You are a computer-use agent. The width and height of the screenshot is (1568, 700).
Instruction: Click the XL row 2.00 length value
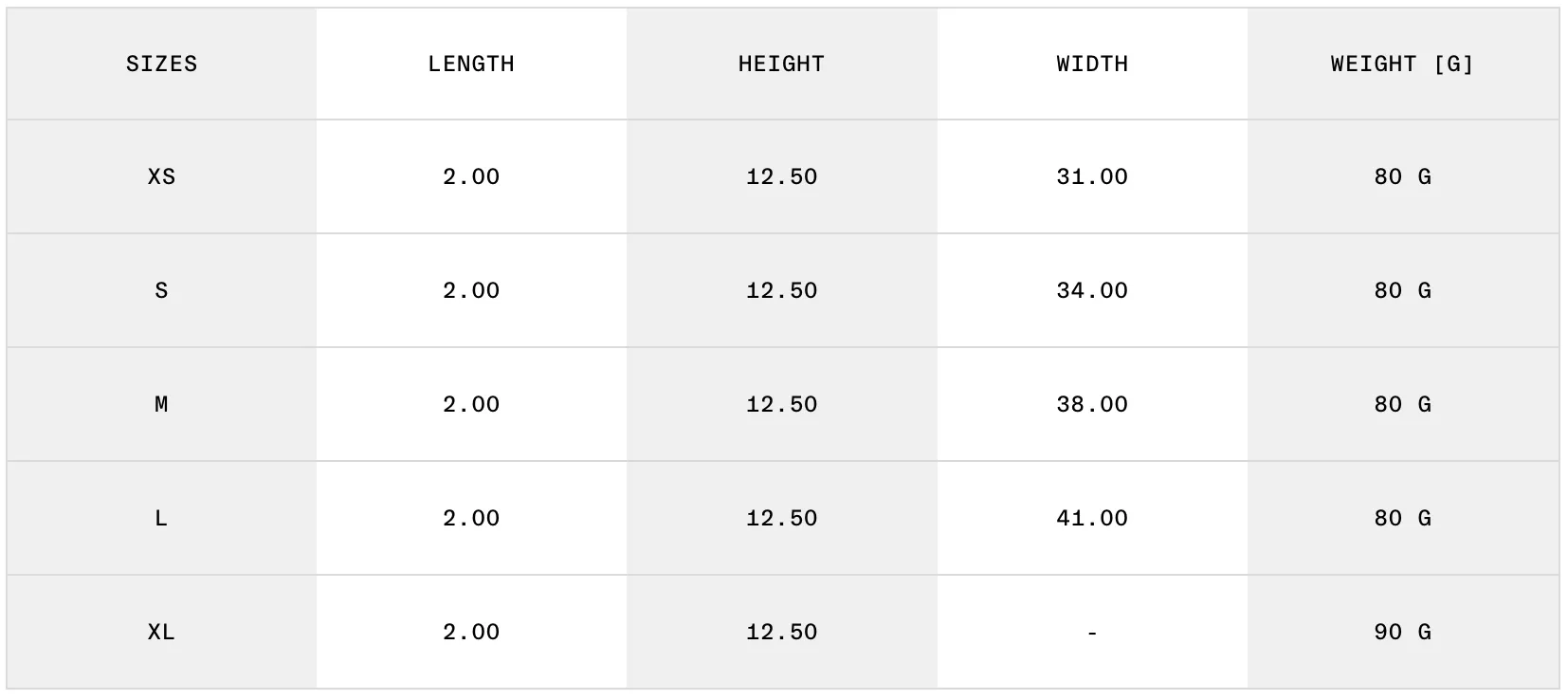(x=471, y=632)
